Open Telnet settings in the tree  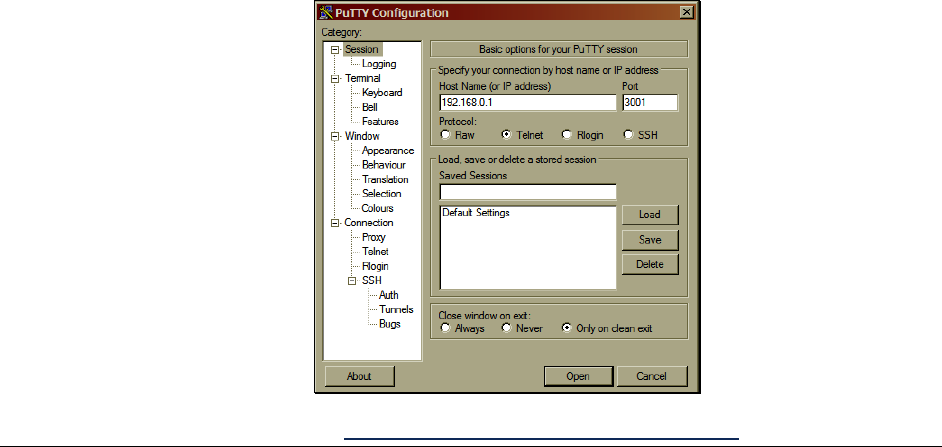(x=375, y=251)
